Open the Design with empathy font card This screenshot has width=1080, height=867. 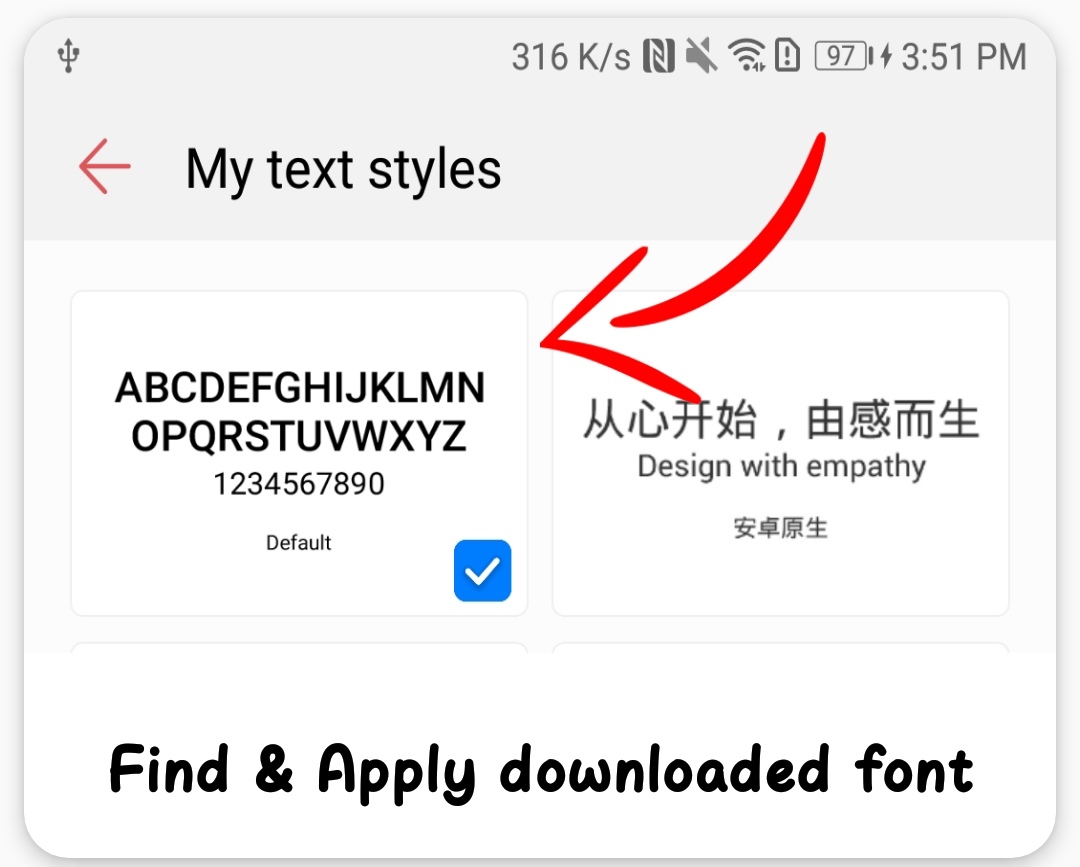coord(781,452)
